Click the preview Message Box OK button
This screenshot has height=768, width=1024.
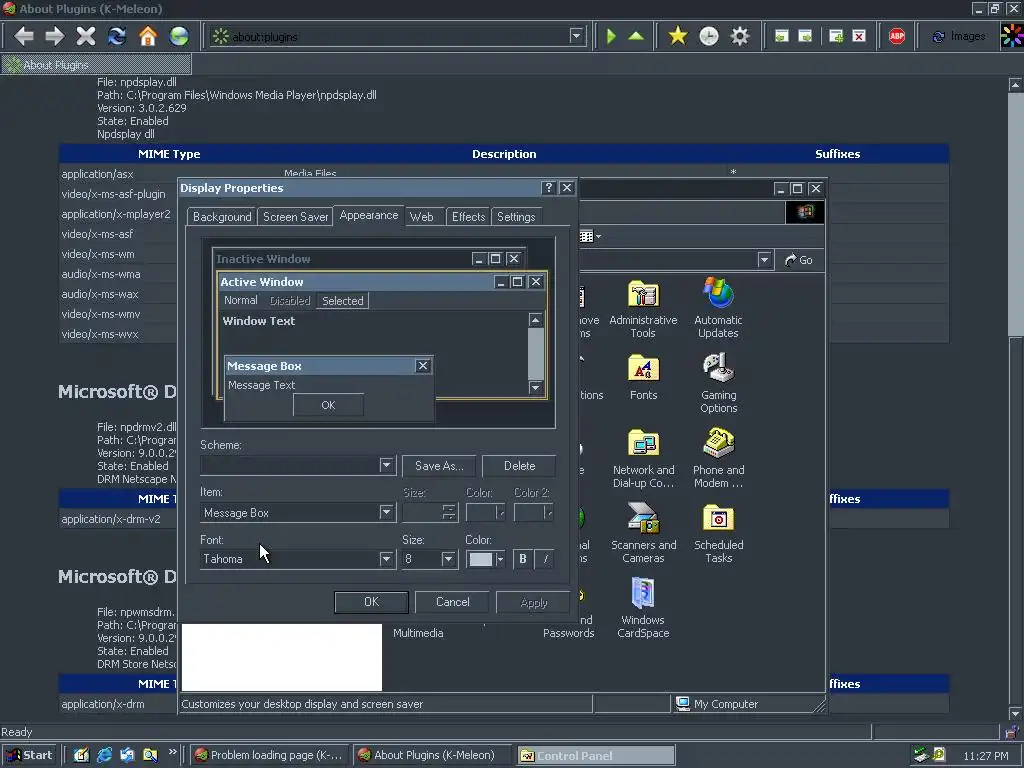tap(328, 405)
